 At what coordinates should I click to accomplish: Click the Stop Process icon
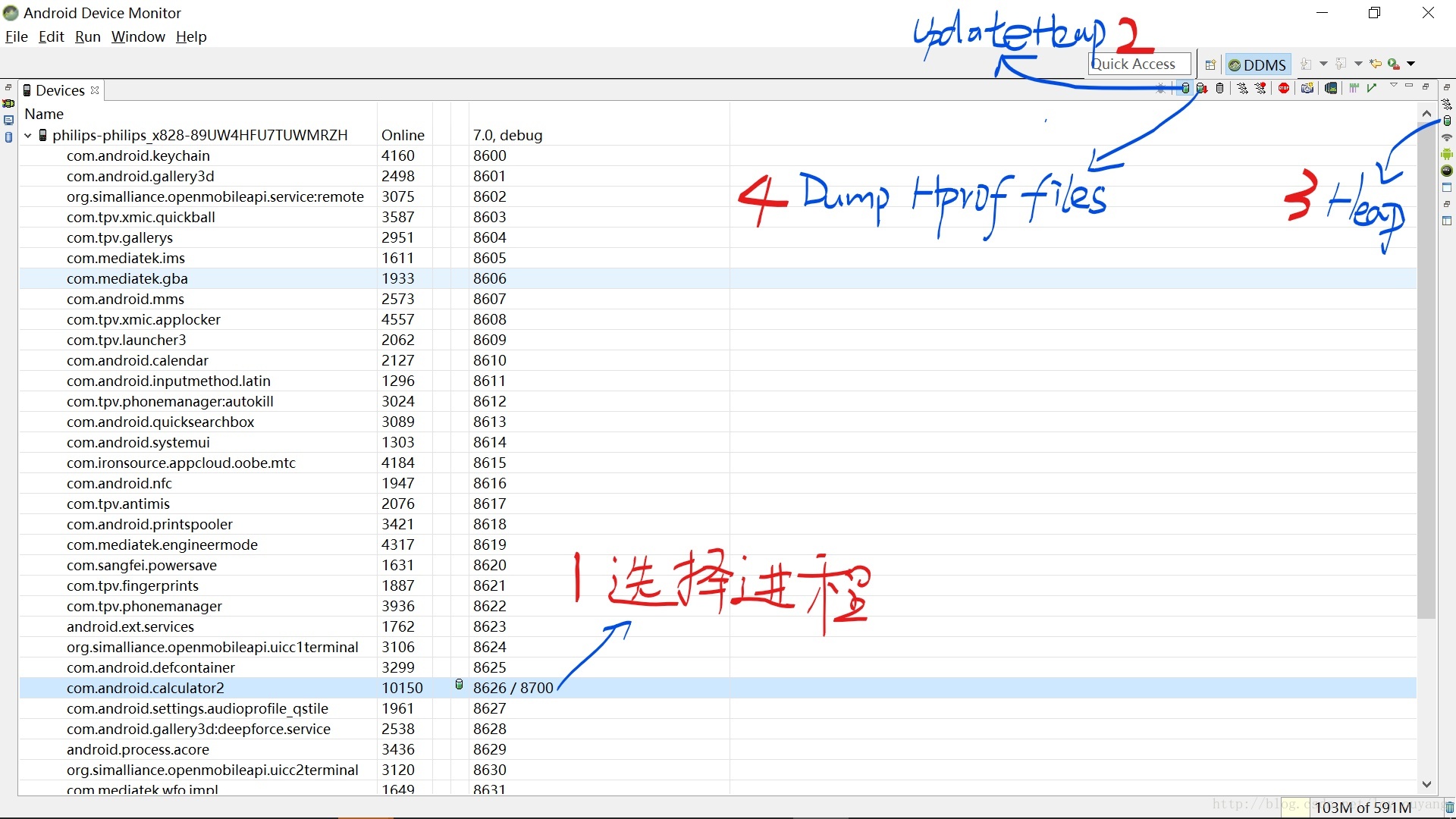pos(1284,88)
